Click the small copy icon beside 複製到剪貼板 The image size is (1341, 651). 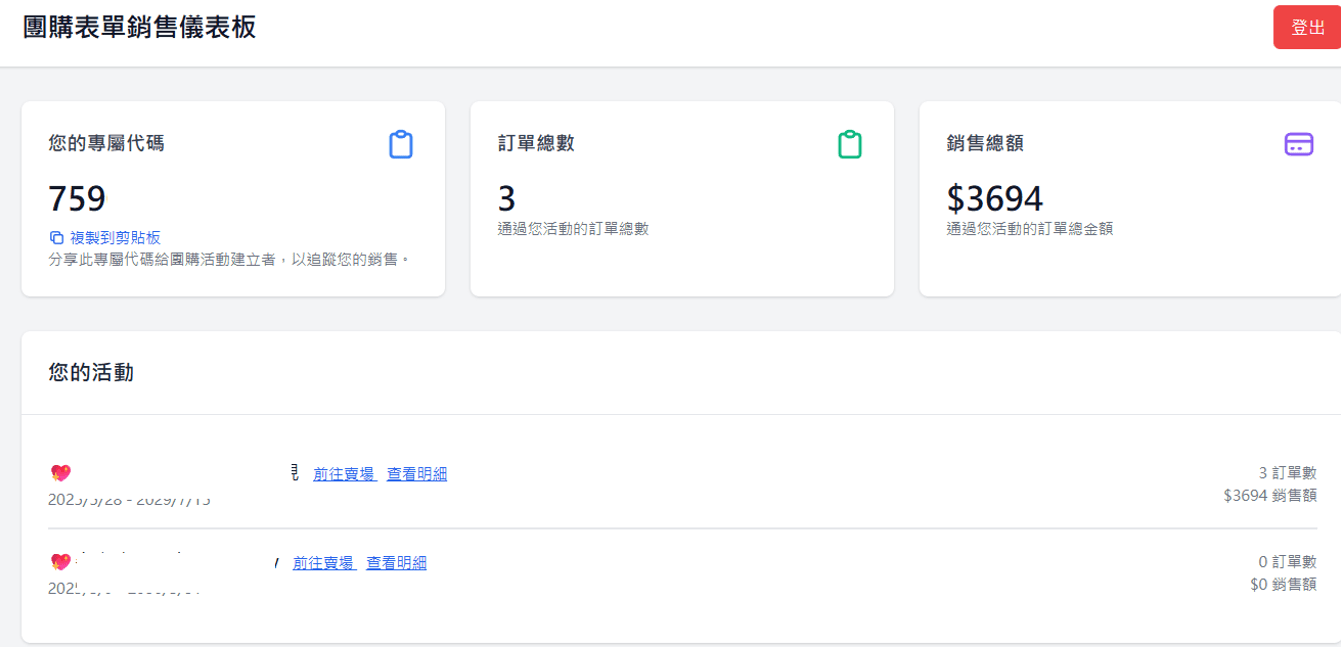56,238
